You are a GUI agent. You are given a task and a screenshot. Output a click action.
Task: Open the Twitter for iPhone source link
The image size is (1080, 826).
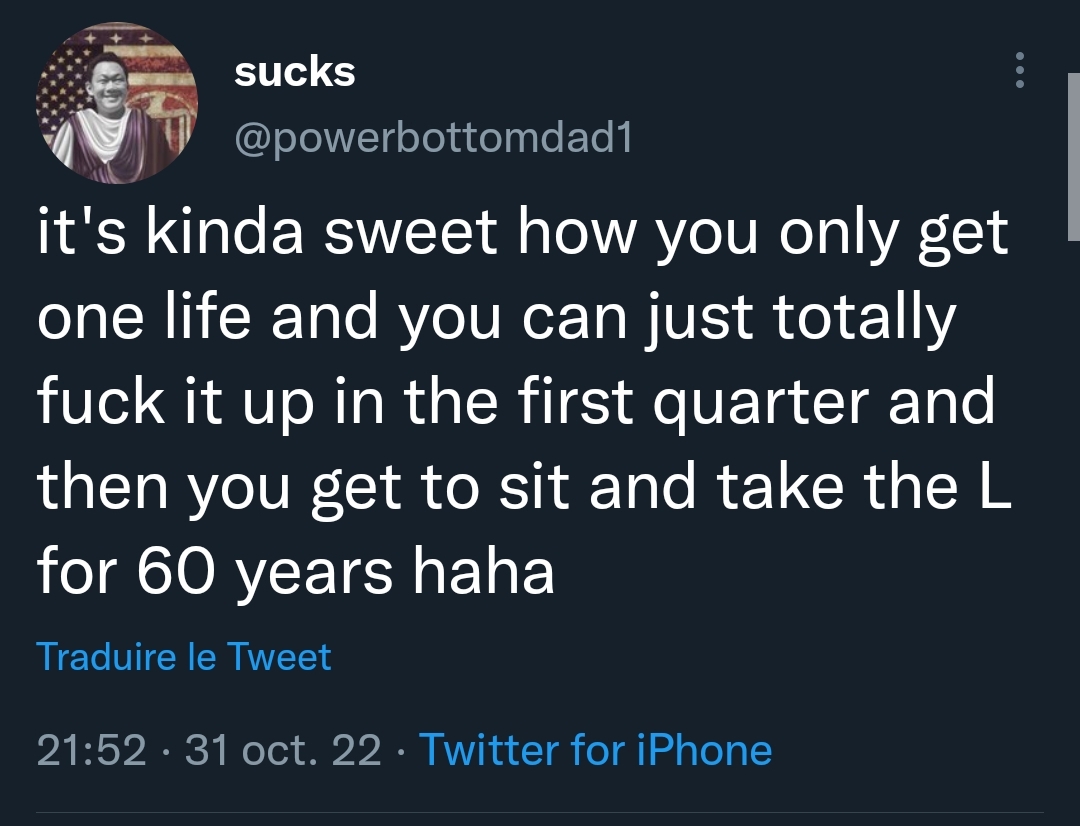[x=595, y=750]
